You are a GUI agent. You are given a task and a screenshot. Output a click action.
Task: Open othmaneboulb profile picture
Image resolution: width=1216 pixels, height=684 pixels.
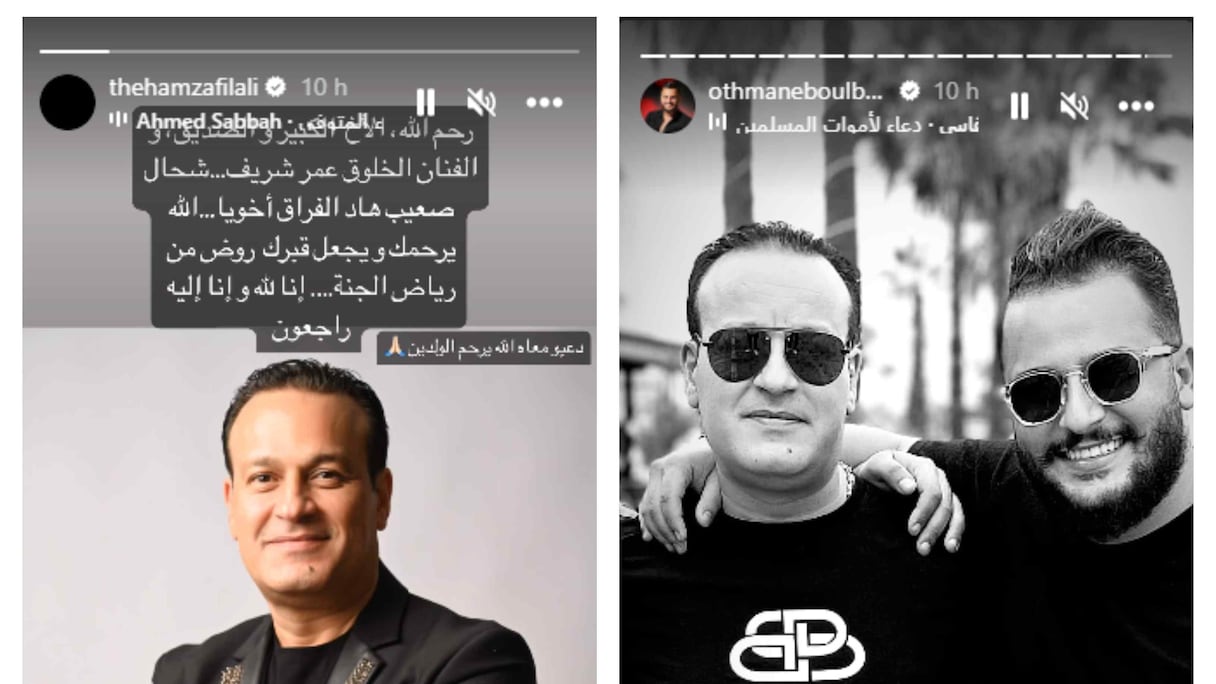669,106
